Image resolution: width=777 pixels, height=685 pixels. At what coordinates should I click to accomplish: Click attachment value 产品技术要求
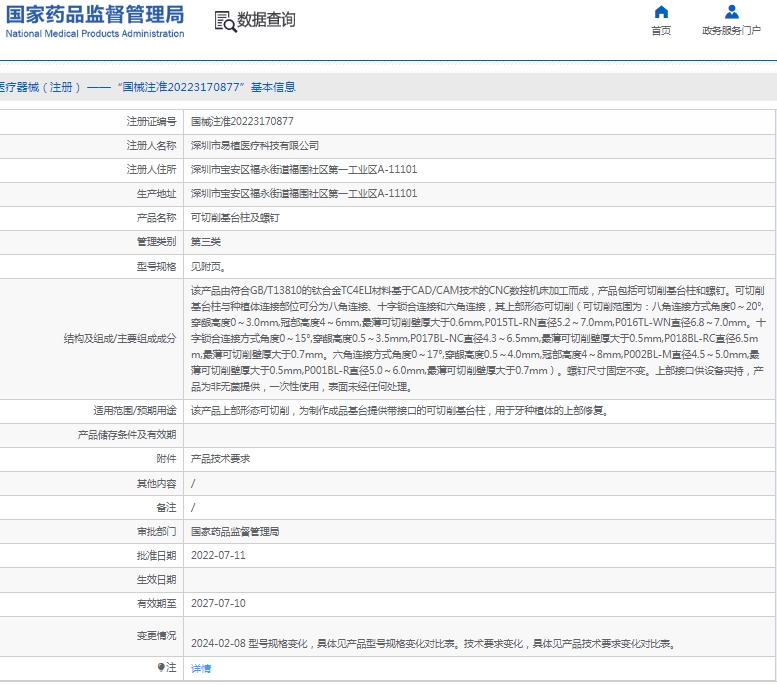pos(221,459)
